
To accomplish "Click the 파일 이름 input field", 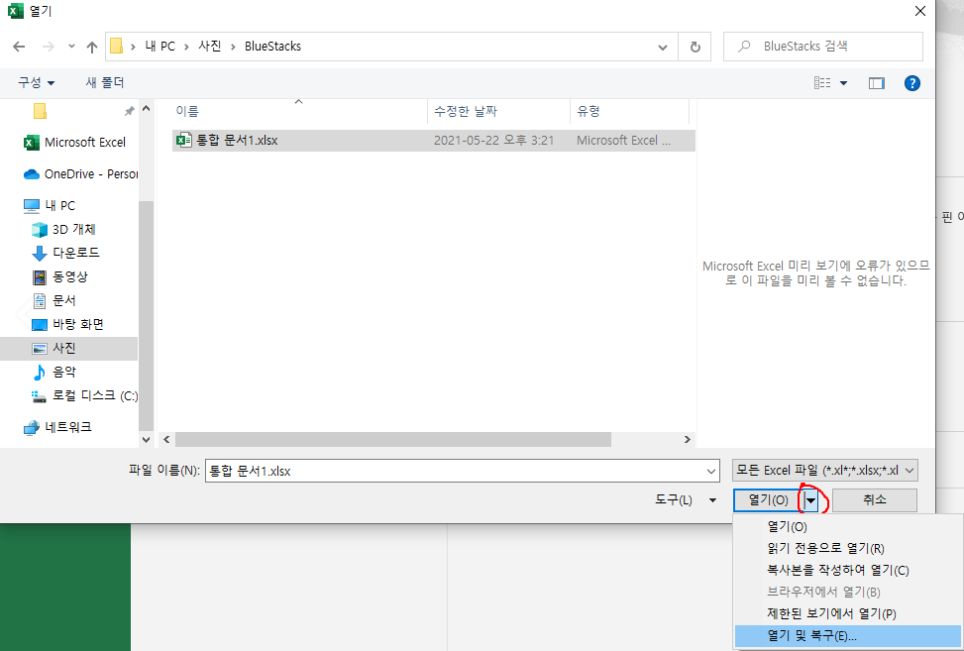I will click(x=456, y=471).
